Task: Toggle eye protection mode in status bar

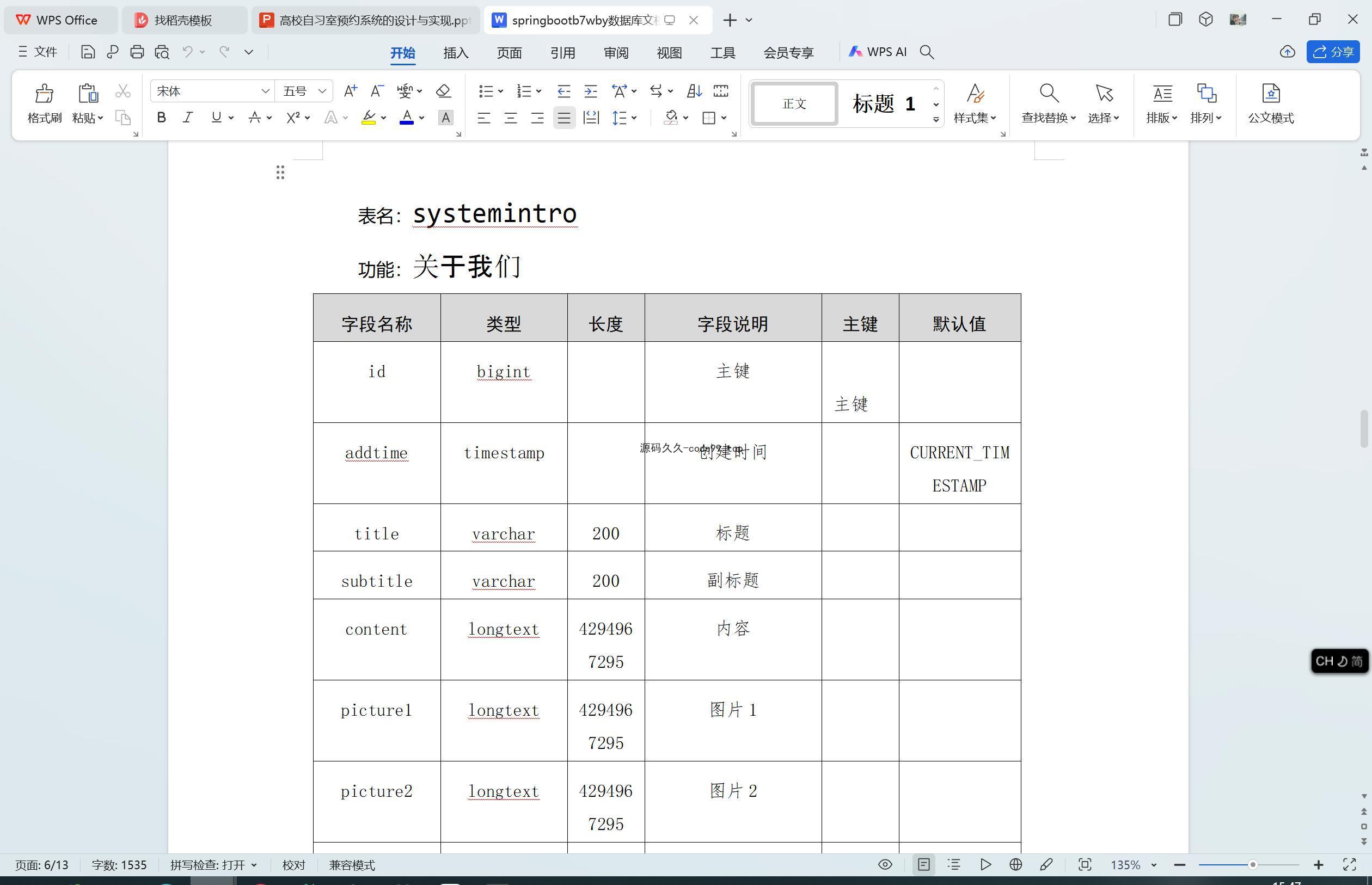Action: pyautogui.click(x=885, y=865)
